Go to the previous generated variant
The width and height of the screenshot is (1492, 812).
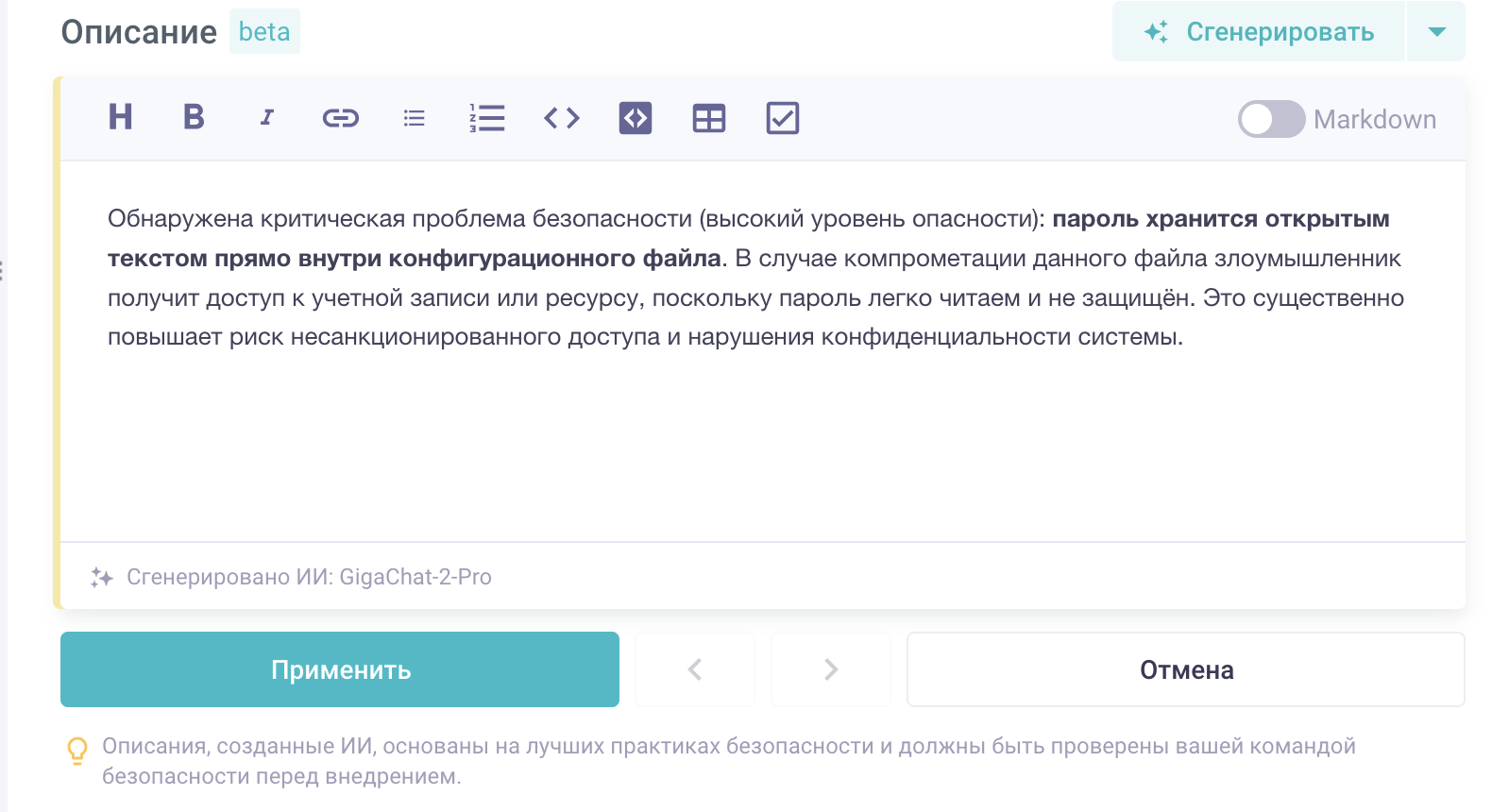[x=695, y=669]
